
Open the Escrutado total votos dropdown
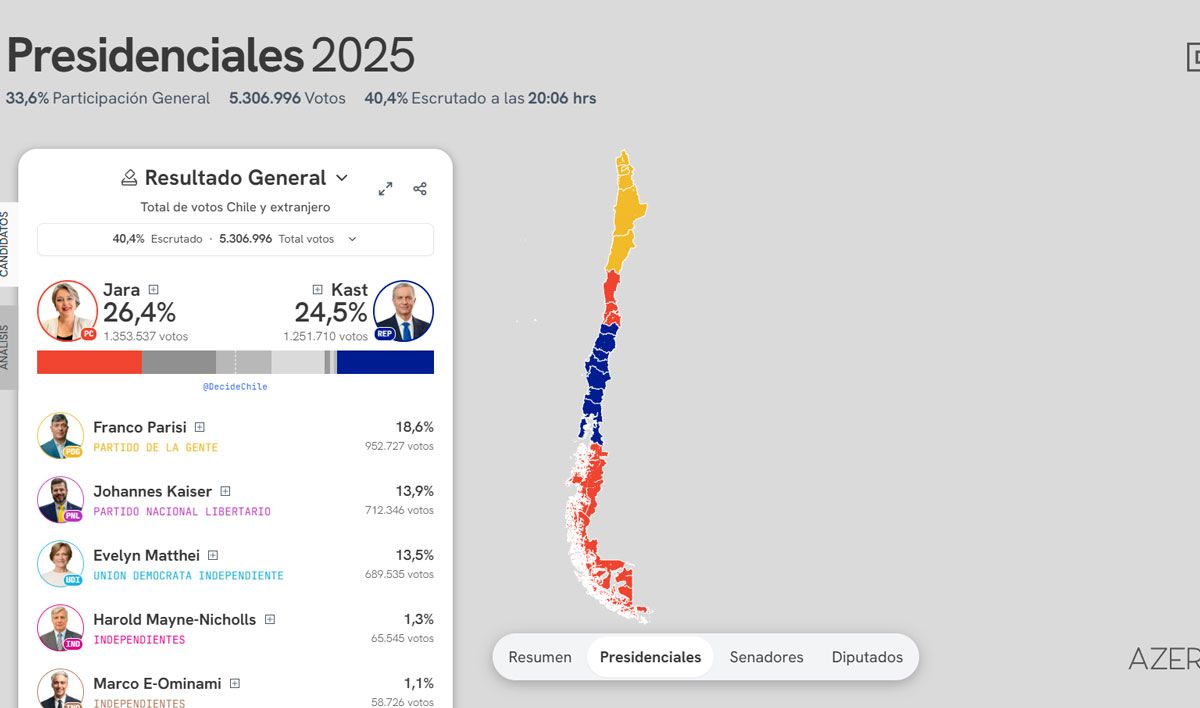click(352, 239)
